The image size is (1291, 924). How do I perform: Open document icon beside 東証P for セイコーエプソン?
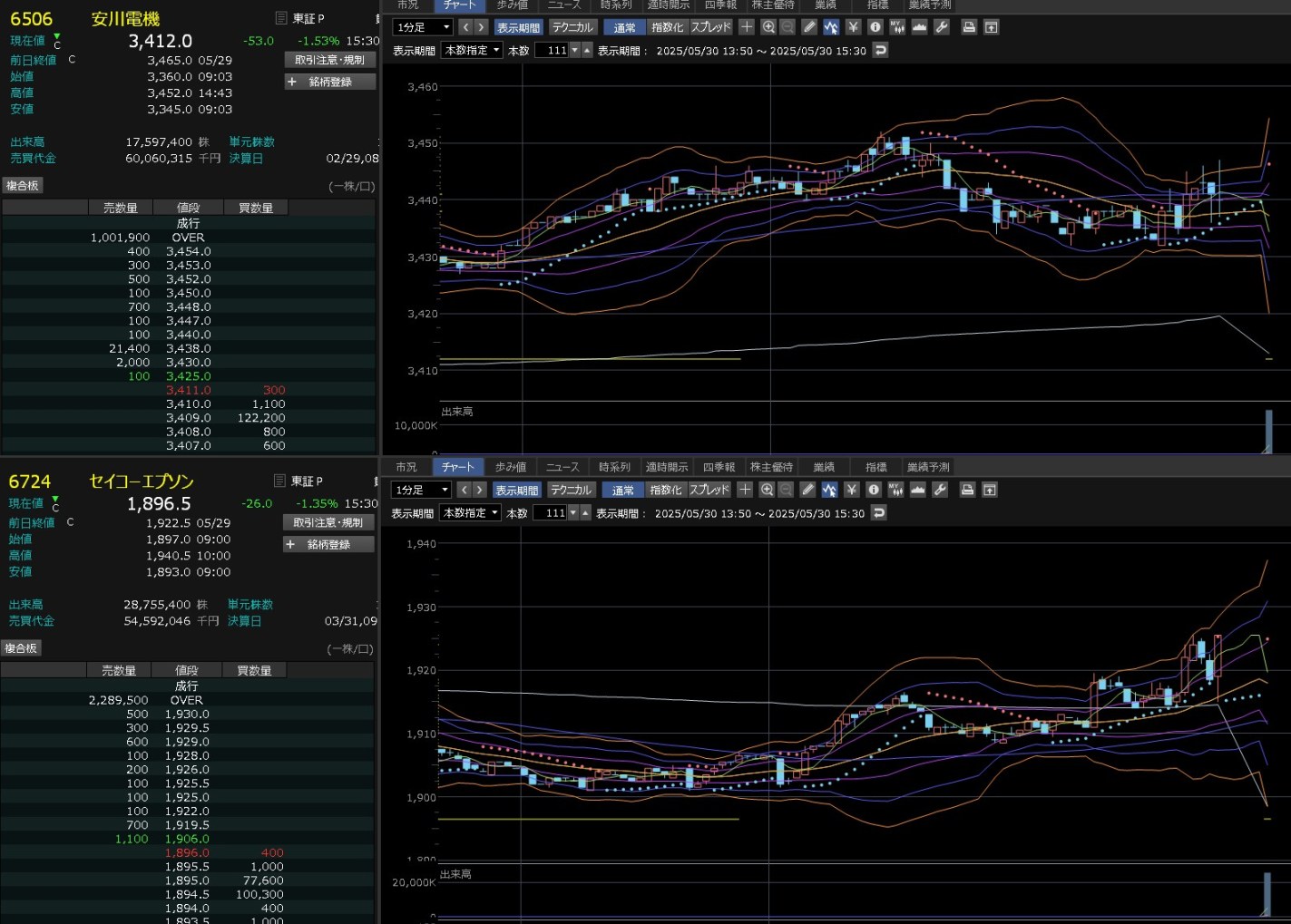pos(279,481)
